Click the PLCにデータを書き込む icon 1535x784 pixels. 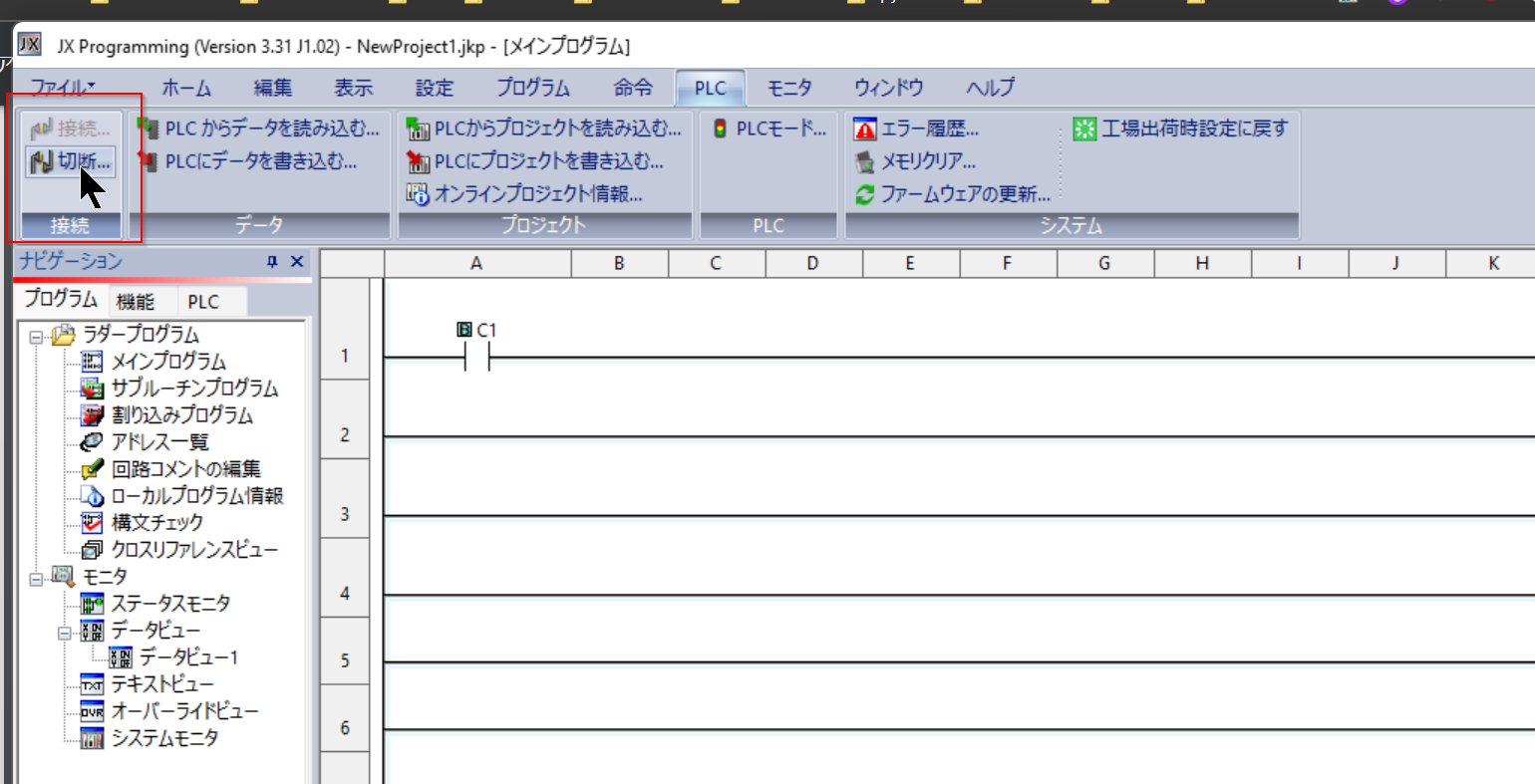149,161
